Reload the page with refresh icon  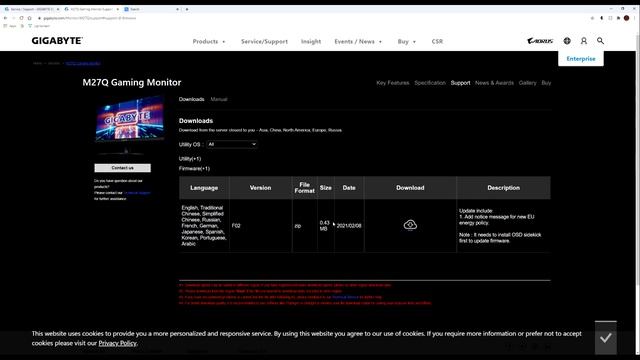[22, 18]
